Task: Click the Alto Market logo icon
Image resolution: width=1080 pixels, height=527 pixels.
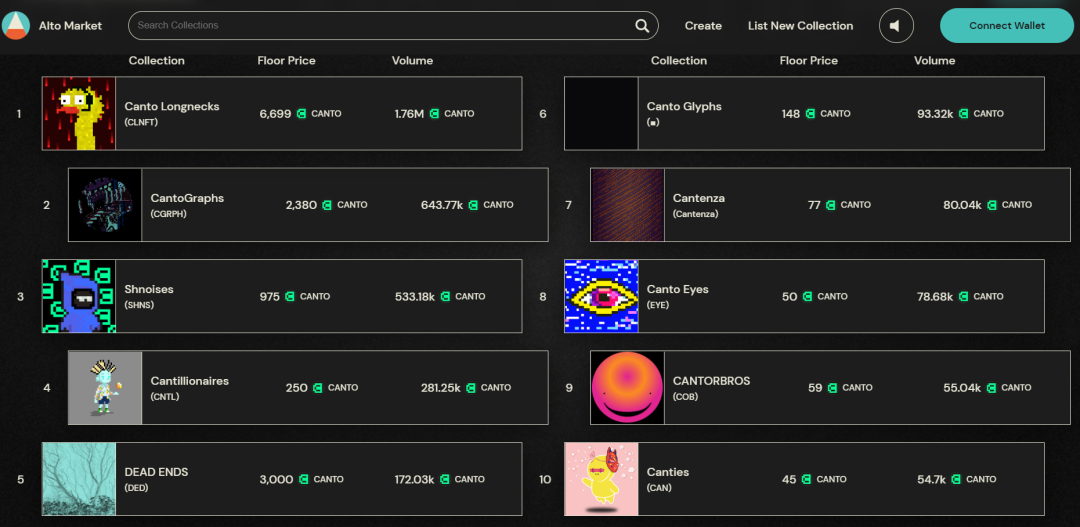Action: (16, 25)
